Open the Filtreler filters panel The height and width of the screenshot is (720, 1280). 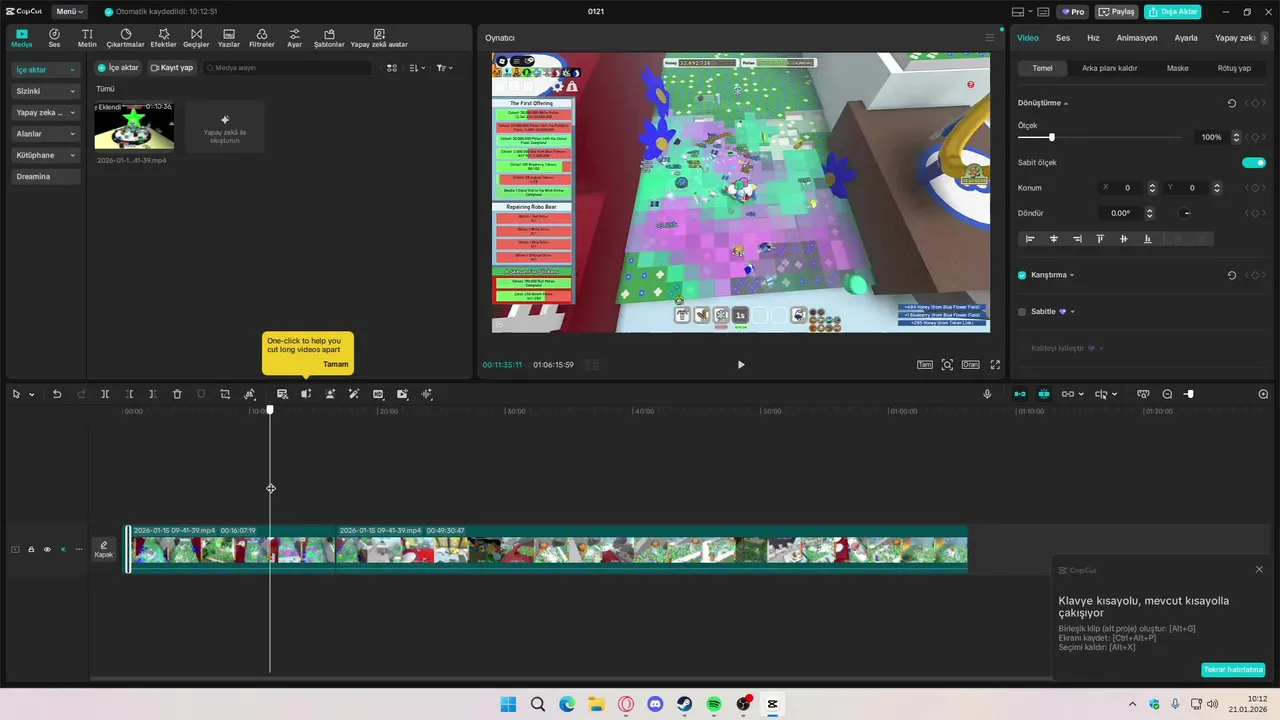pos(261,38)
